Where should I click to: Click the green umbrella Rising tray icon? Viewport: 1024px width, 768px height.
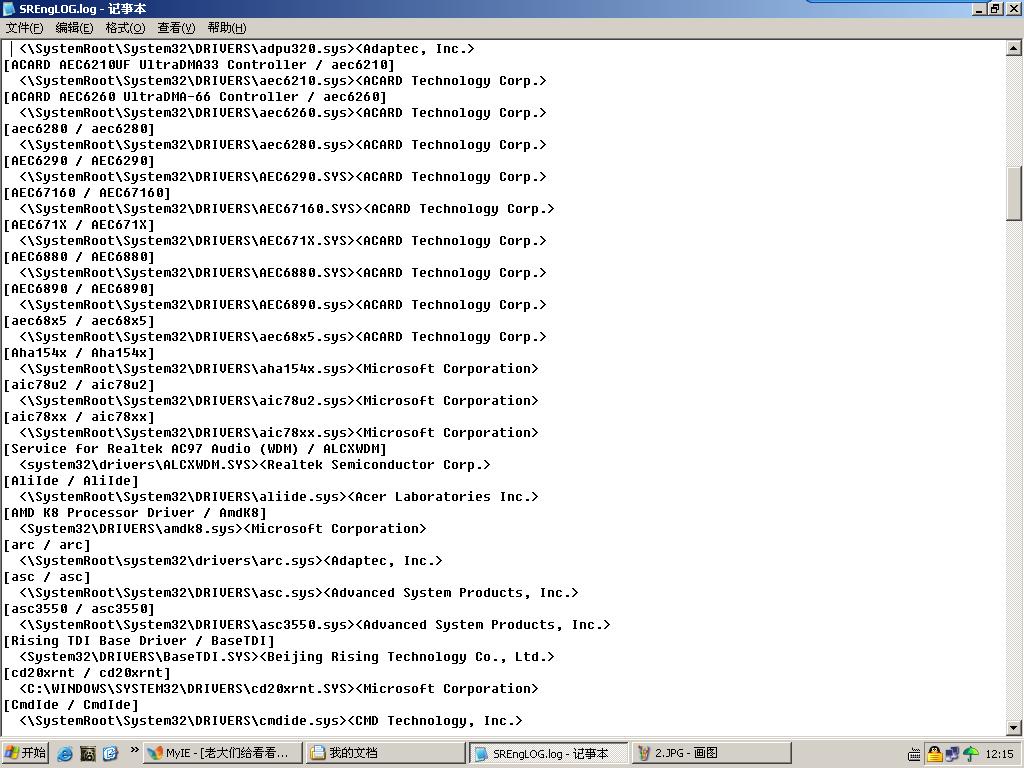[971, 754]
